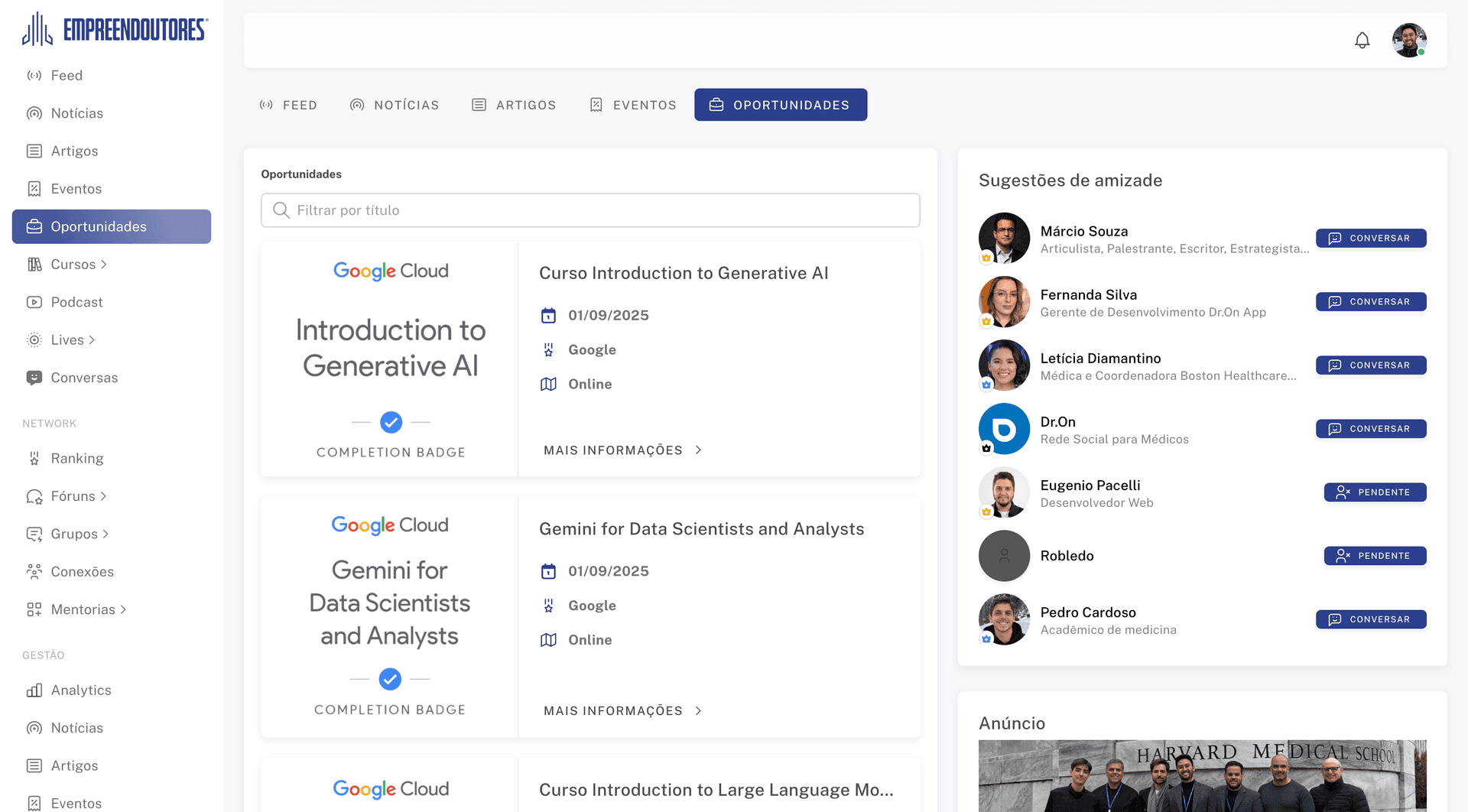Image resolution: width=1468 pixels, height=812 pixels.
Task: Click the Conversas chat bubble icon
Action: [x=34, y=378]
